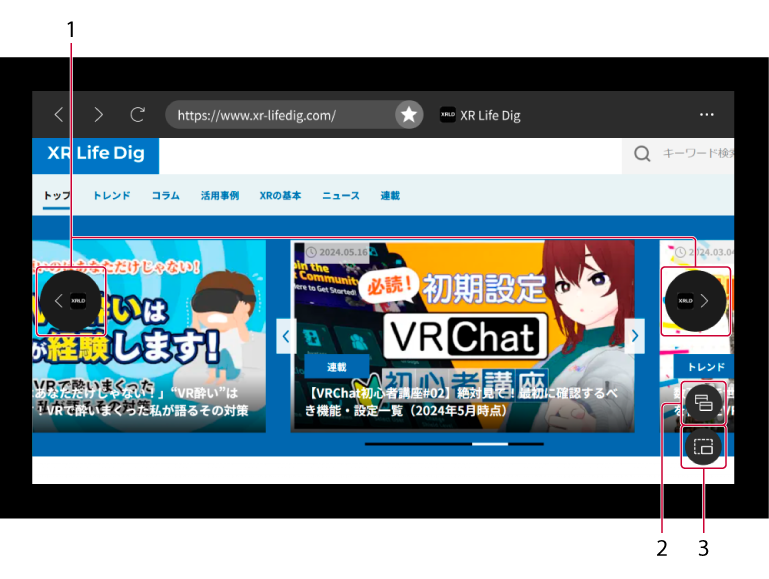The height and width of the screenshot is (579, 769).
Task: Click the VRで酔いまくった私が語るその対策 headline
Action: point(147,410)
